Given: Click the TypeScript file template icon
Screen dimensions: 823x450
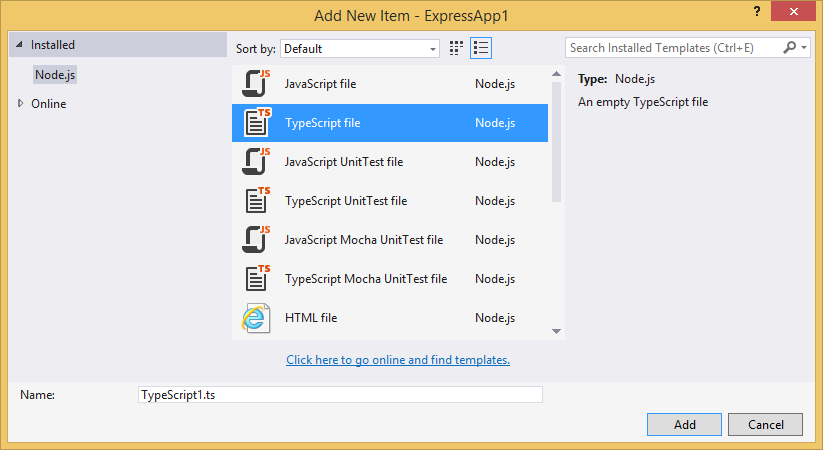Looking at the screenshot, I should coord(257,123).
